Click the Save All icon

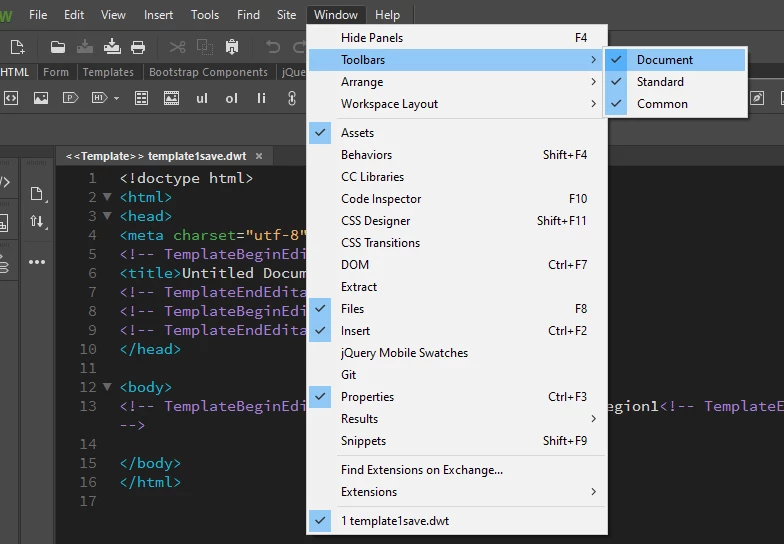click(112, 47)
